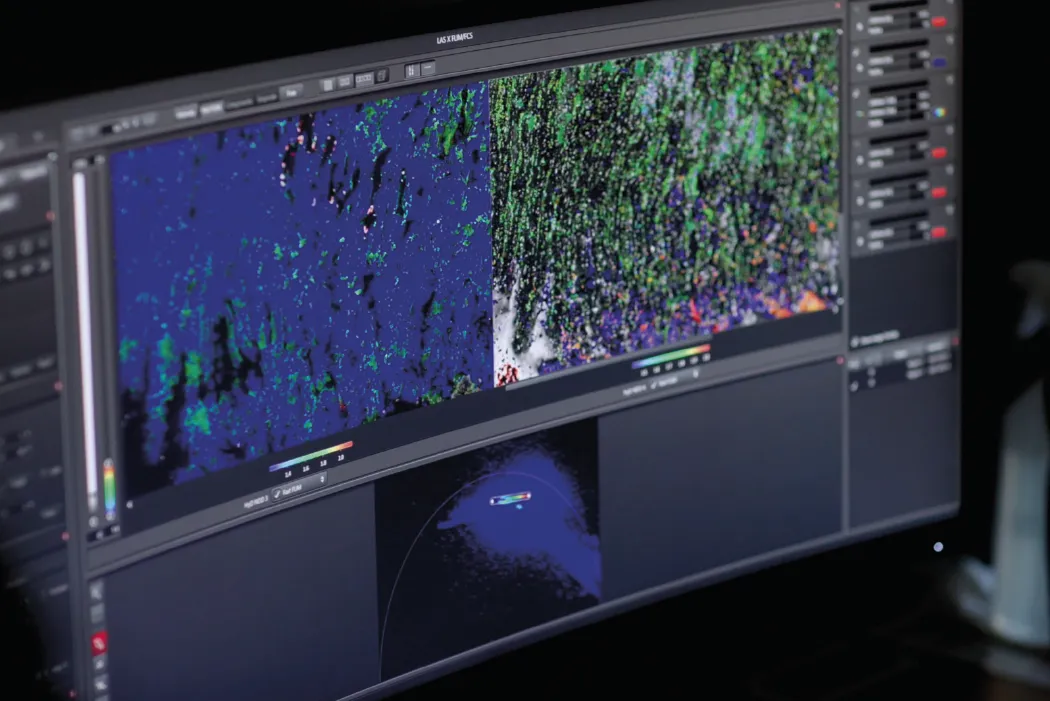Expand the section header below the channel list

pyautogui.click(x=857, y=342)
